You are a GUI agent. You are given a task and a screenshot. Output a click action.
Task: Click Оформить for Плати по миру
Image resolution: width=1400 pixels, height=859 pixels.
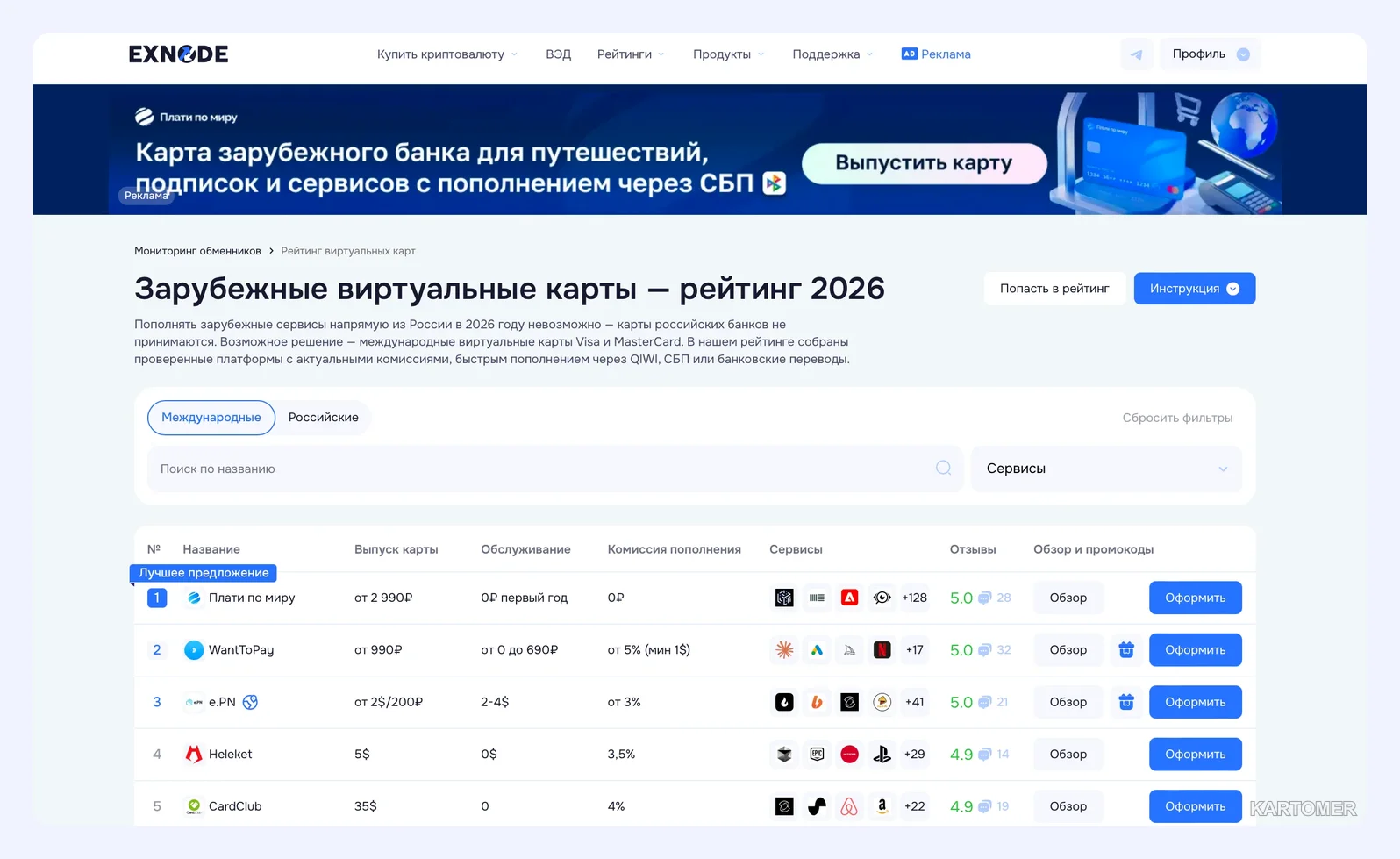click(1195, 598)
